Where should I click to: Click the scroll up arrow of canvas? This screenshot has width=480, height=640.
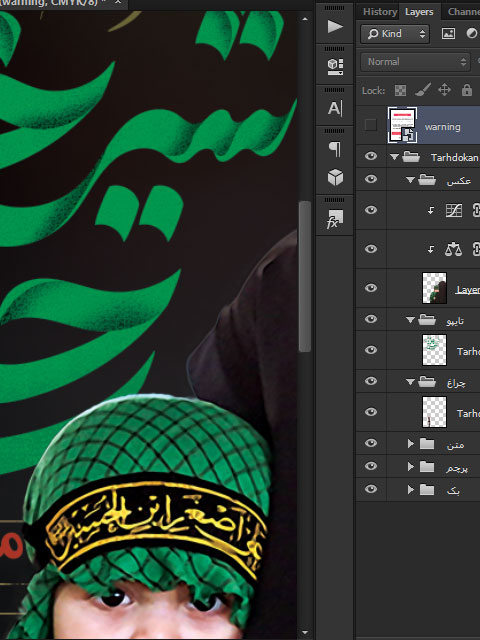pyautogui.click(x=304, y=19)
